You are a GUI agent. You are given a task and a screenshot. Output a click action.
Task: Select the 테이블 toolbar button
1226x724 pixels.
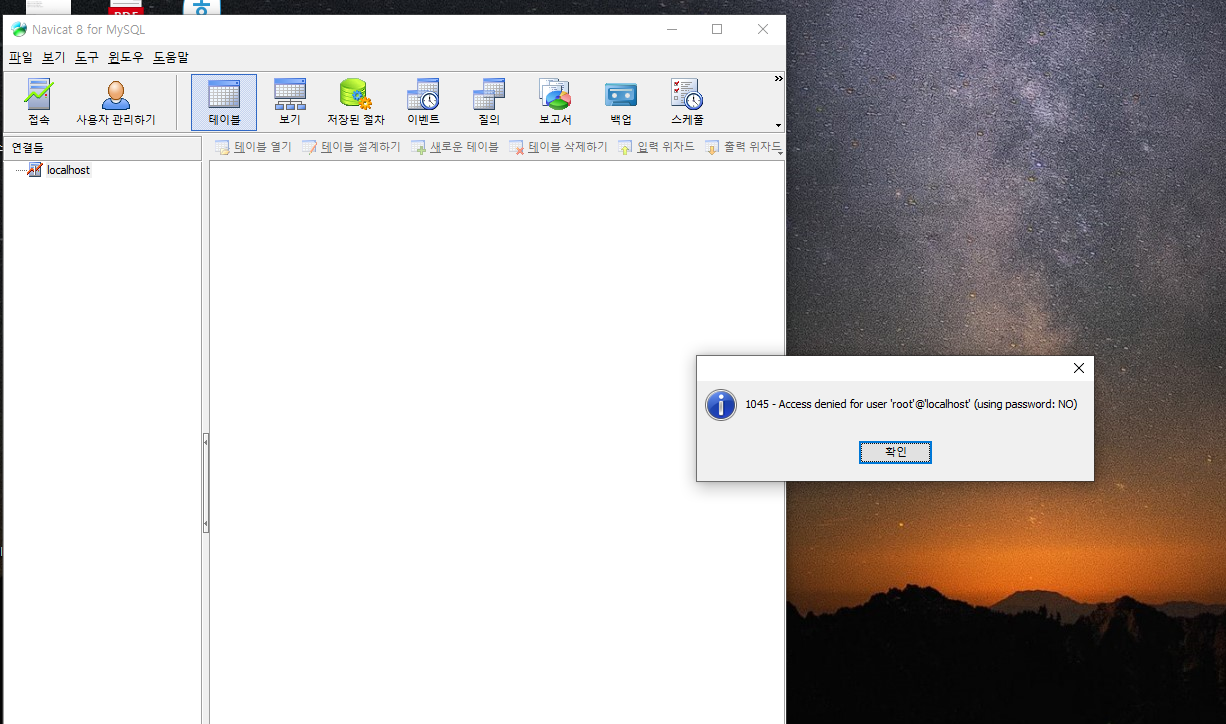pyautogui.click(x=224, y=102)
